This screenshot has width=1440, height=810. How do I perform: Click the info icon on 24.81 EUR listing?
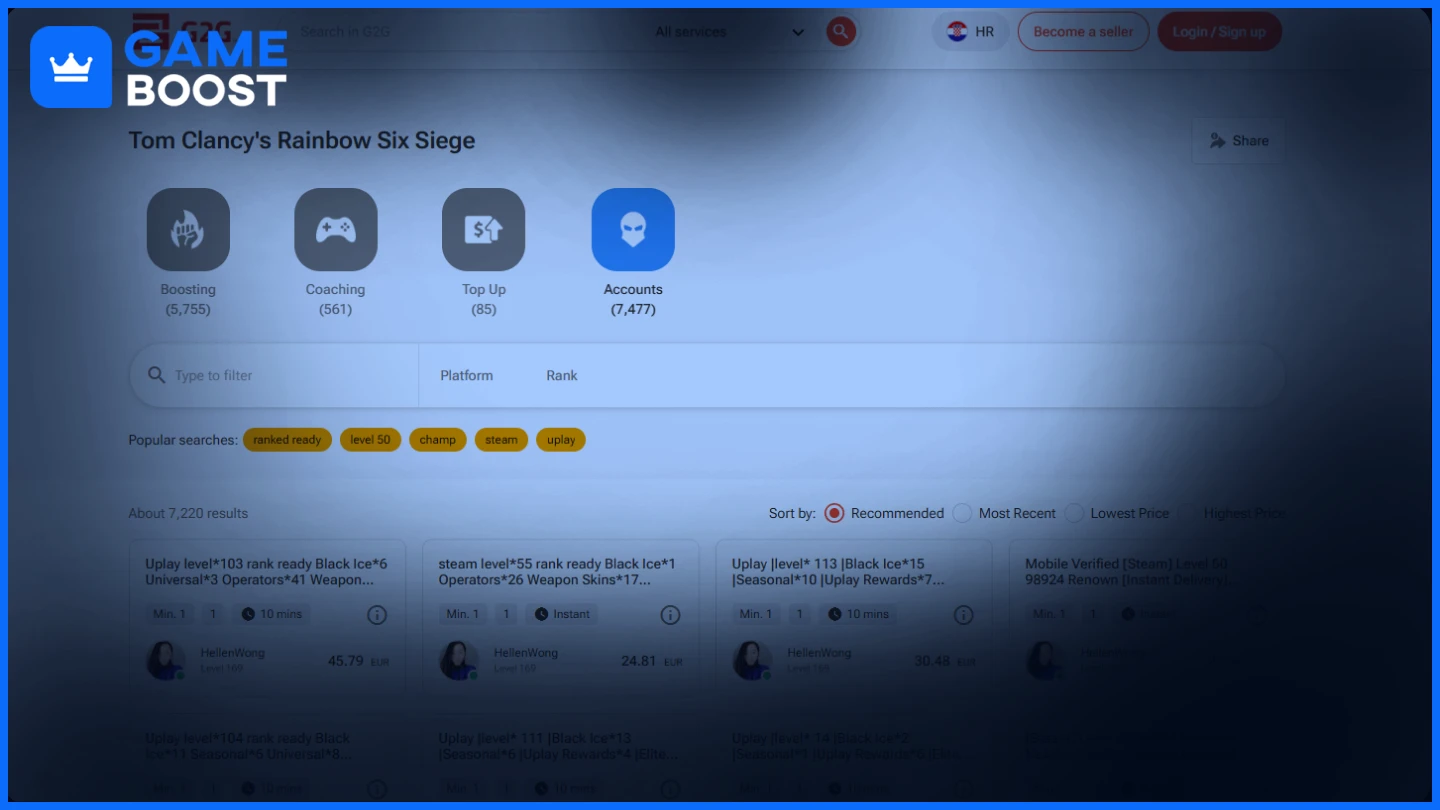point(671,615)
